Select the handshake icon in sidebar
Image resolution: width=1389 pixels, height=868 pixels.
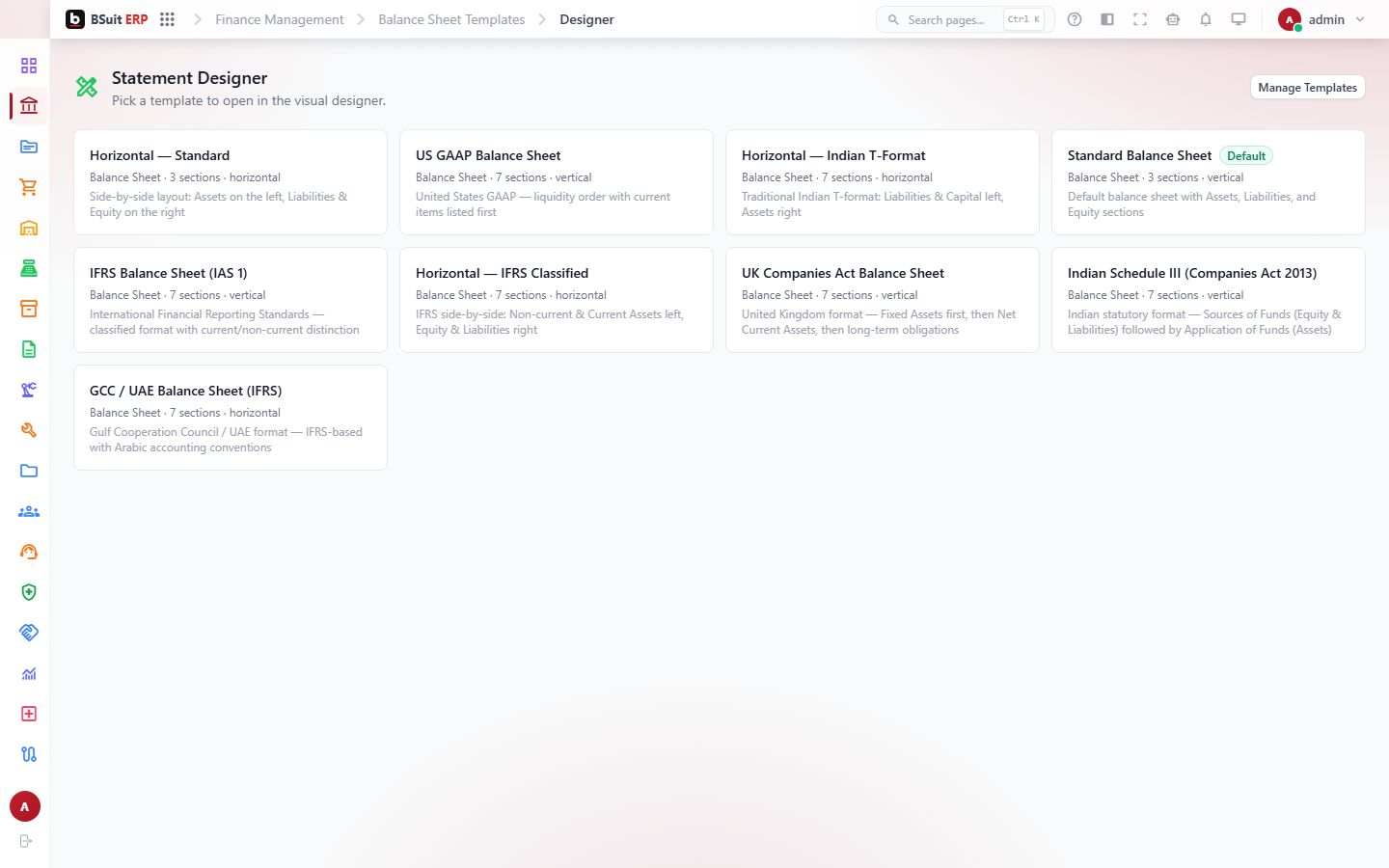pos(29,633)
